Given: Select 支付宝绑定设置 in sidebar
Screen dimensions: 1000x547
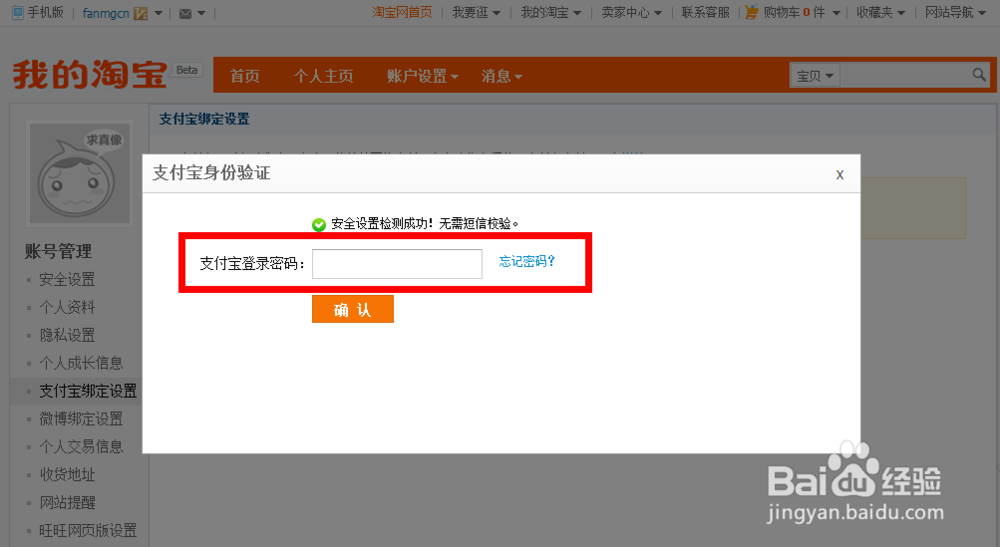Looking at the screenshot, I should click(88, 391).
